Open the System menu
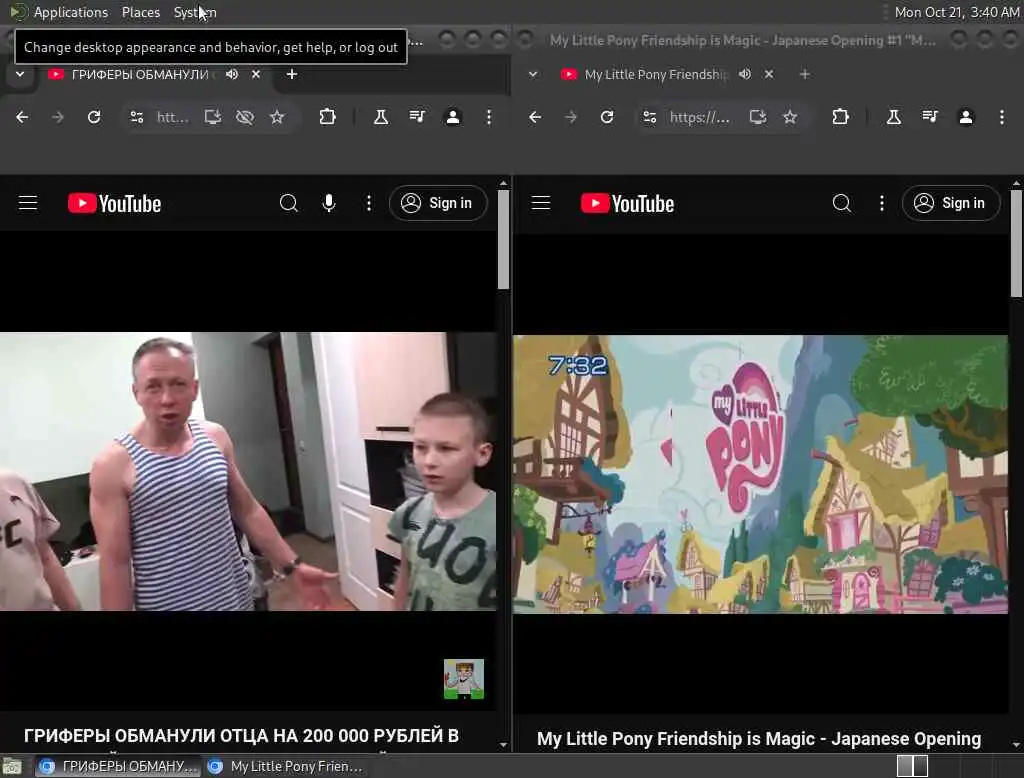Viewport: 1024px width, 778px height. coord(195,12)
